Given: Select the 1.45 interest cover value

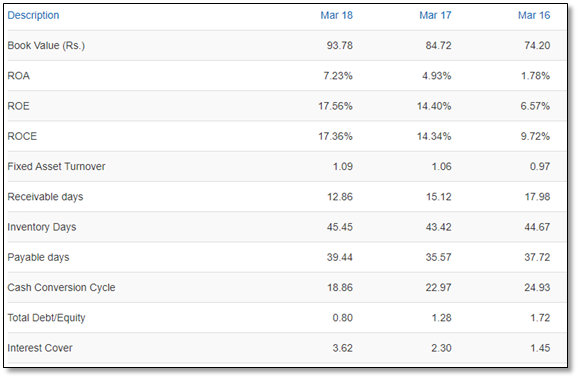Looking at the screenshot, I should [x=540, y=348].
